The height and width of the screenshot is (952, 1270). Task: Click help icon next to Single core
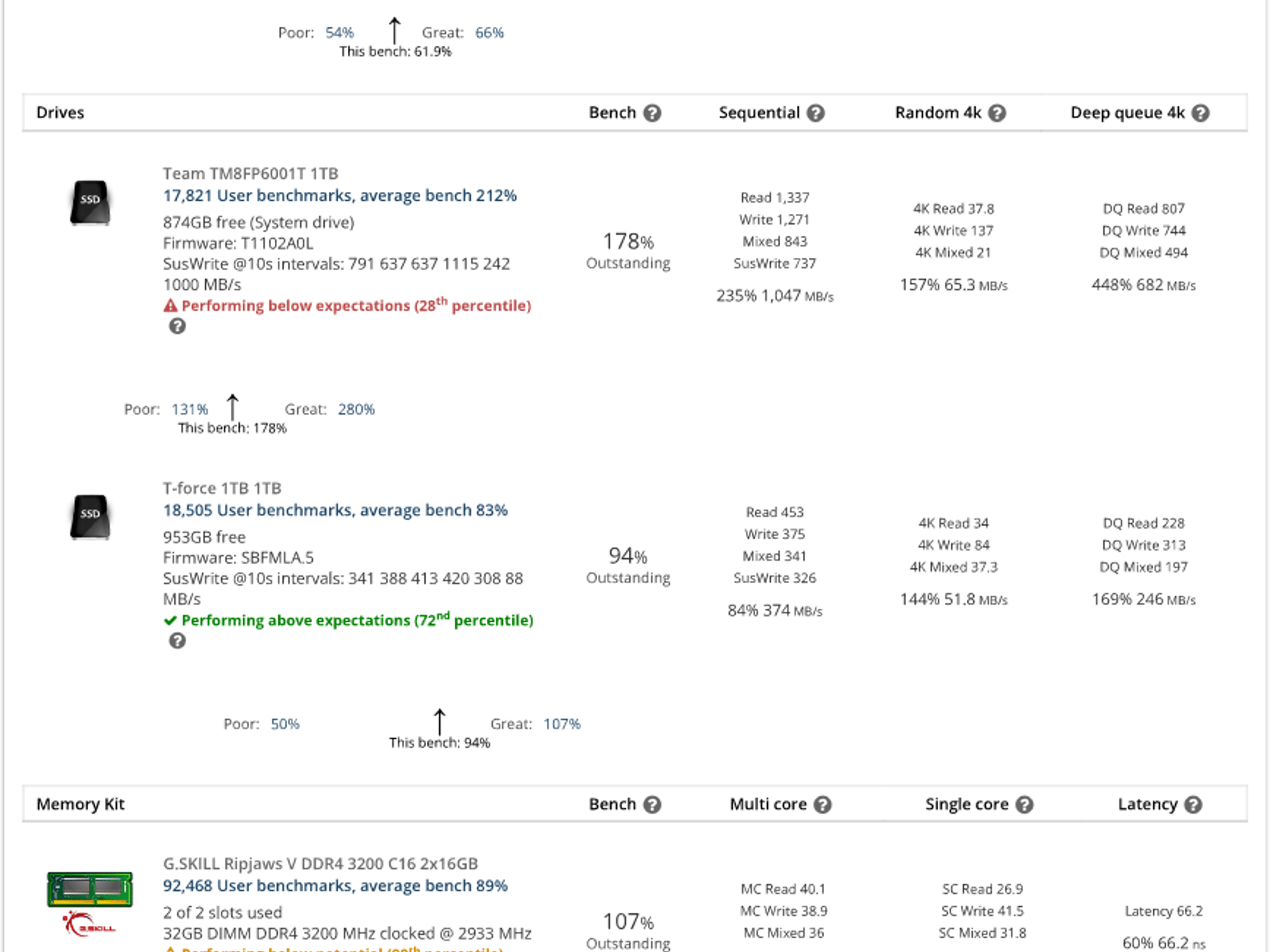pos(1024,804)
